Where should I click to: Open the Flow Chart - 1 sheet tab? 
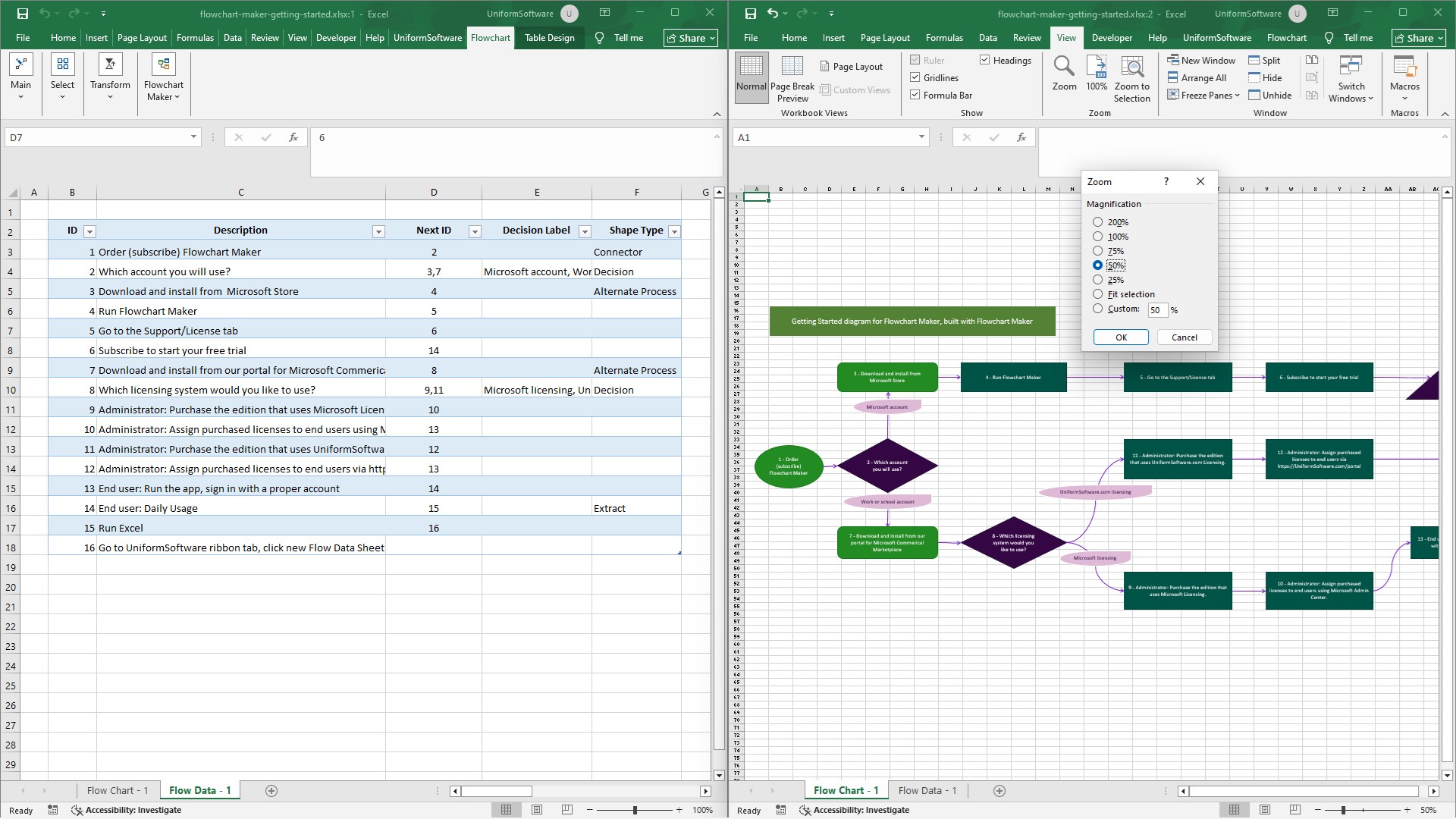(118, 790)
